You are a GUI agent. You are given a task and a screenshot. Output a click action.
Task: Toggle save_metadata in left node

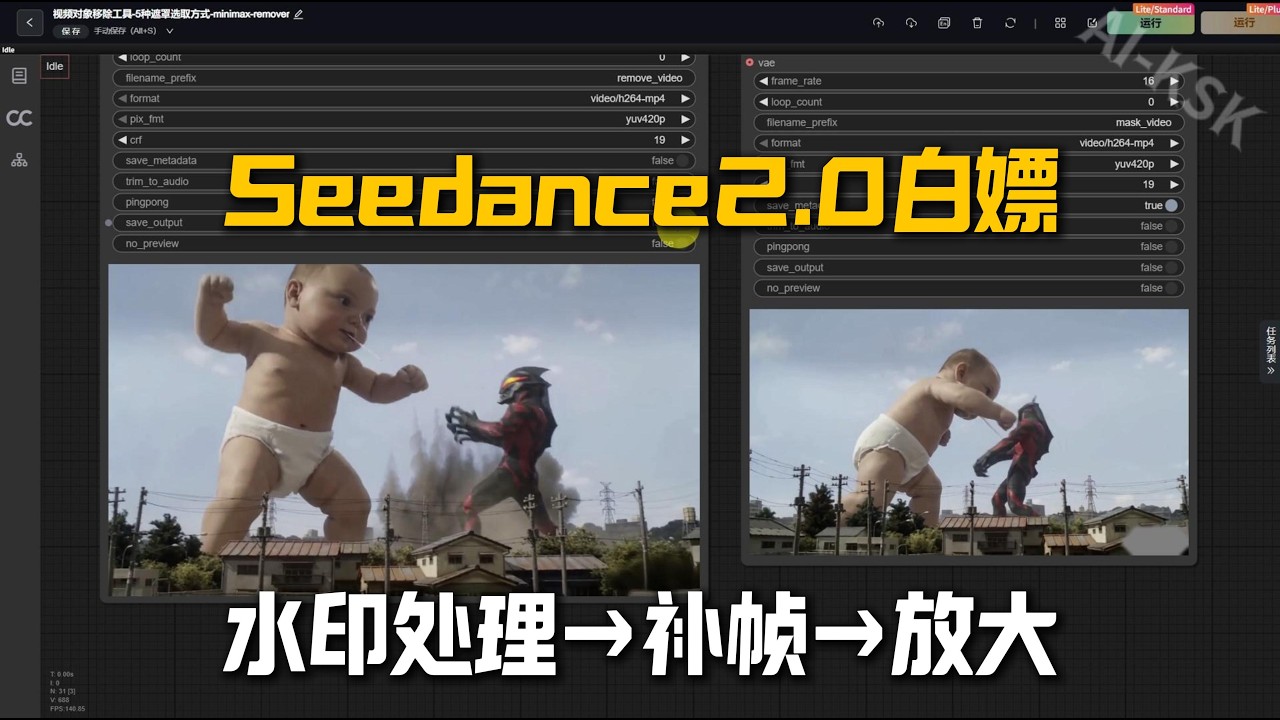(683, 160)
